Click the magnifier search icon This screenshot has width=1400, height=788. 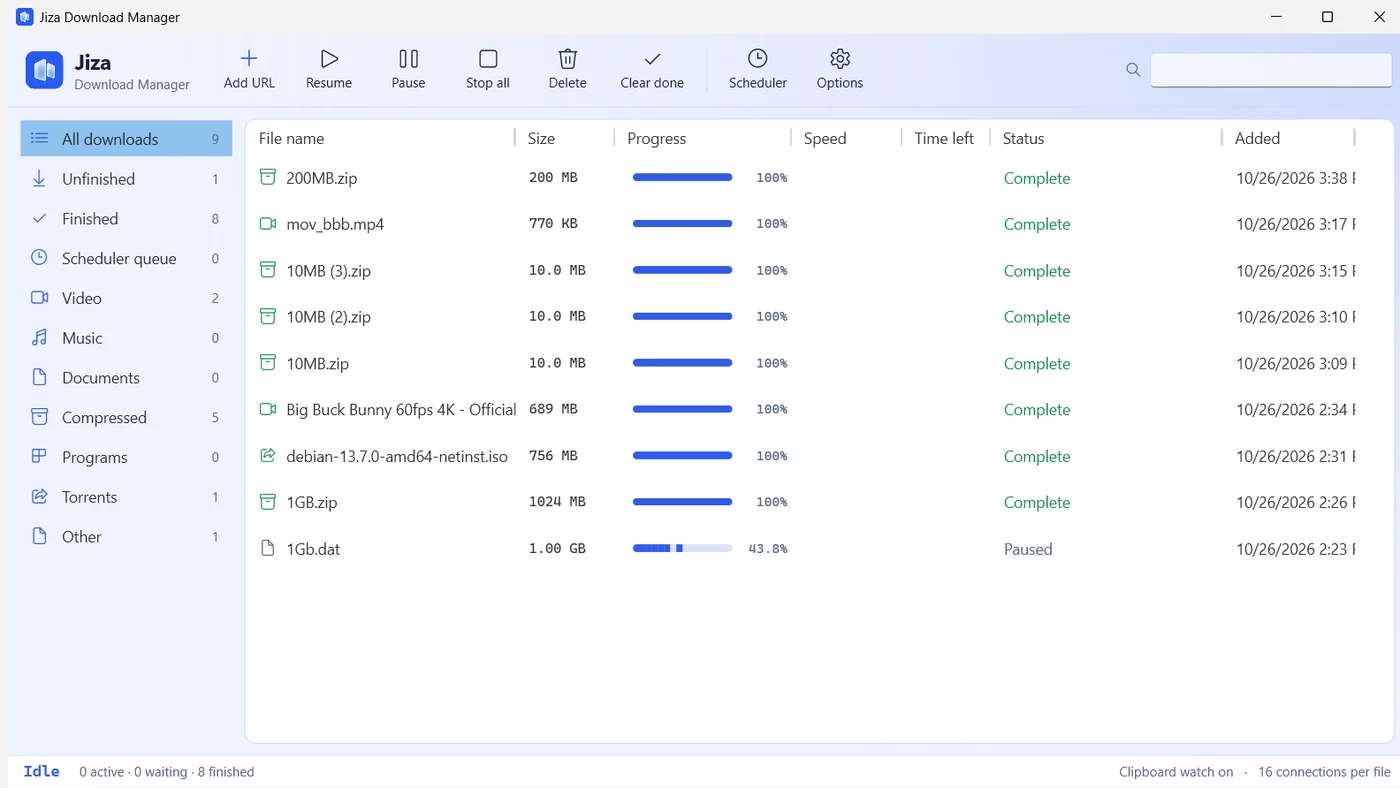tap(1133, 70)
